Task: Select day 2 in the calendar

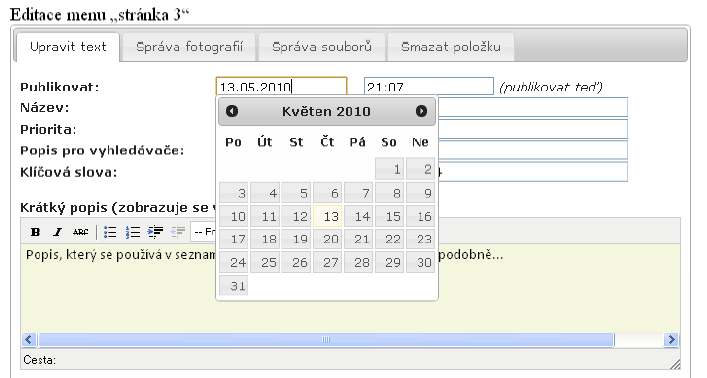Action: pyautogui.click(x=421, y=169)
